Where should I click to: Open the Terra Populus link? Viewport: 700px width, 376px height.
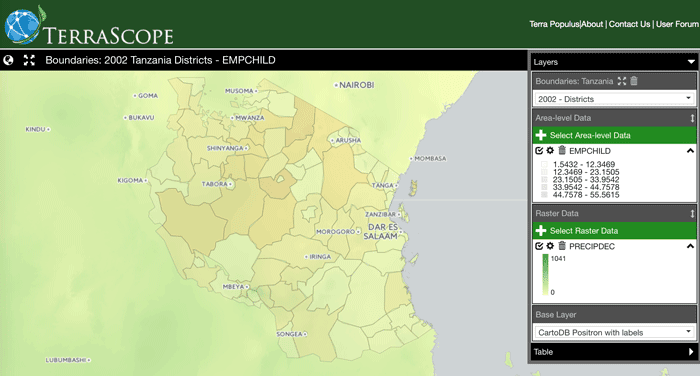(x=554, y=24)
